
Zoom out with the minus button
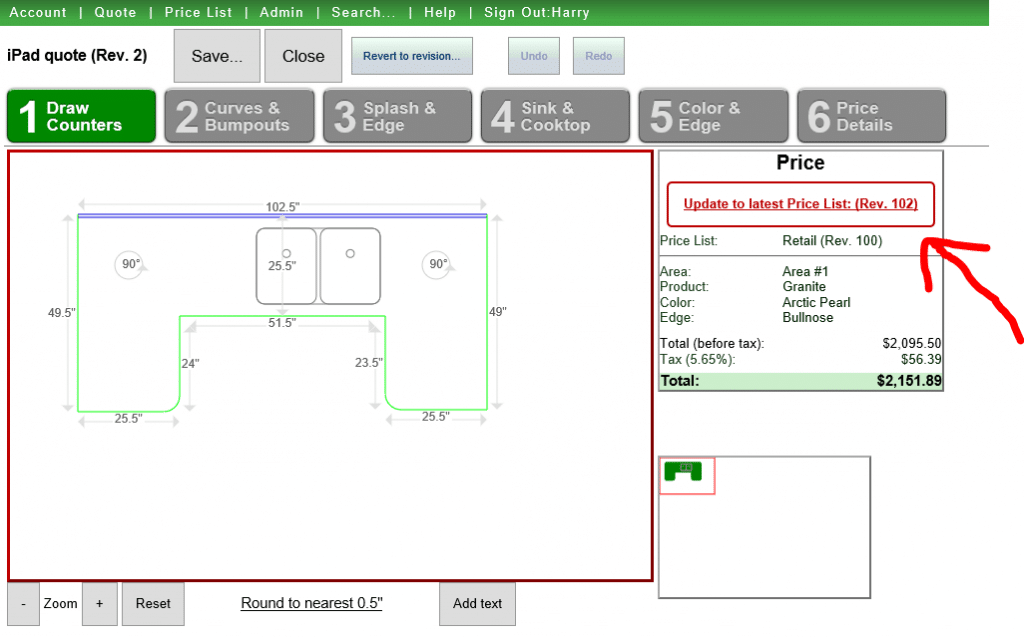coord(23,604)
